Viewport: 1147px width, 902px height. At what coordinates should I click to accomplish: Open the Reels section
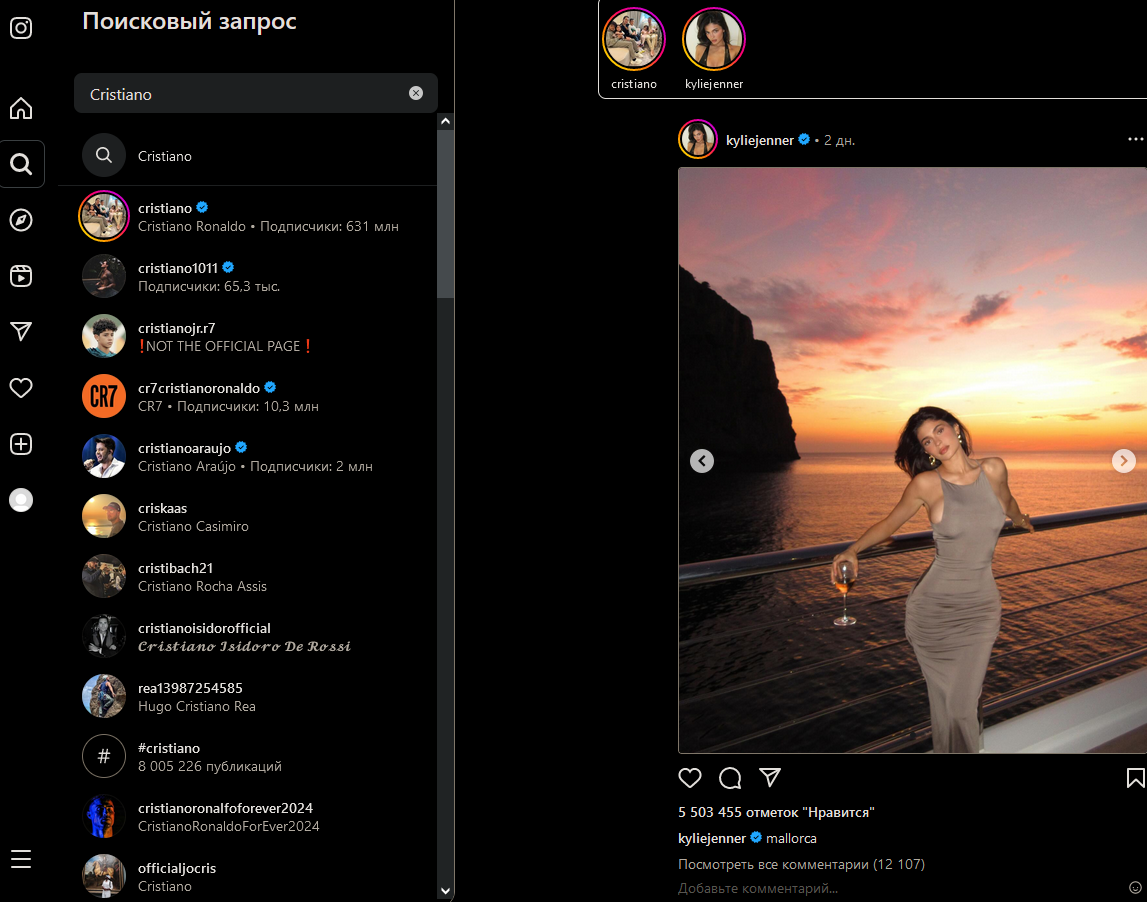pyautogui.click(x=20, y=276)
